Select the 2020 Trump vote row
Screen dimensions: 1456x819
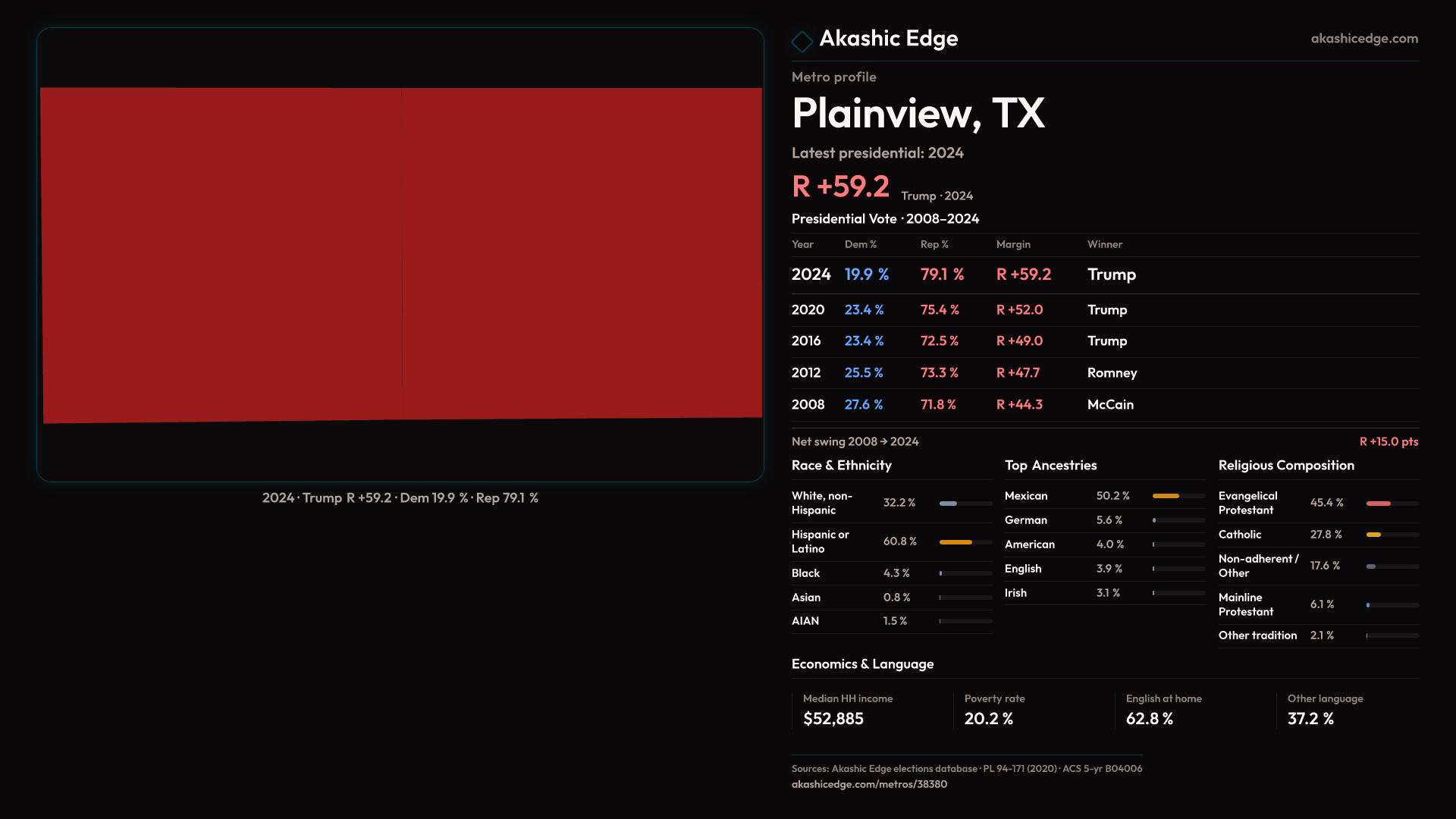pyautogui.click(x=963, y=309)
